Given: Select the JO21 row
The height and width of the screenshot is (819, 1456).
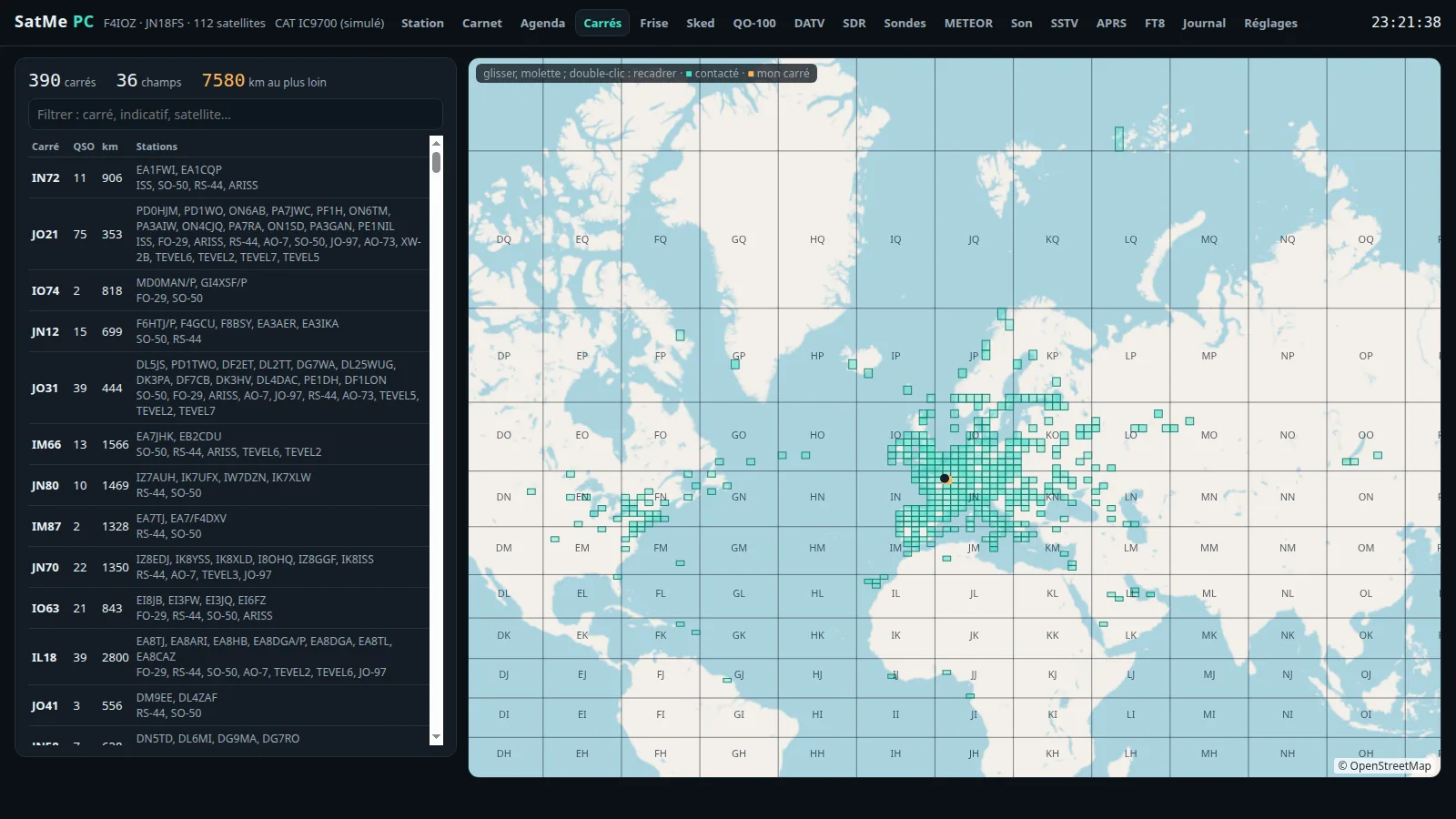Looking at the screenshot, I should pyautogui.click(x=228, y=234).
